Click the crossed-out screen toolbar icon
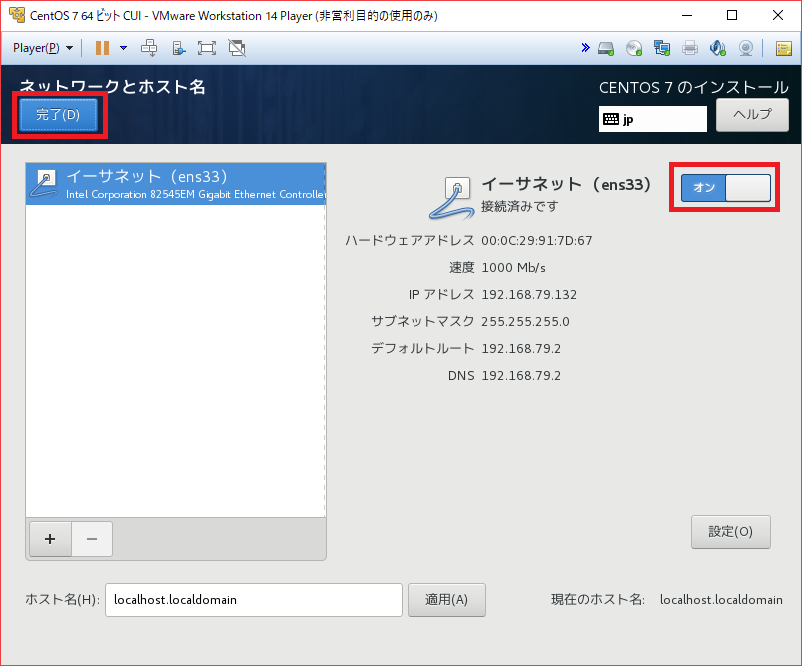This screenshot has height=666, width=802. tap(237, 48)
